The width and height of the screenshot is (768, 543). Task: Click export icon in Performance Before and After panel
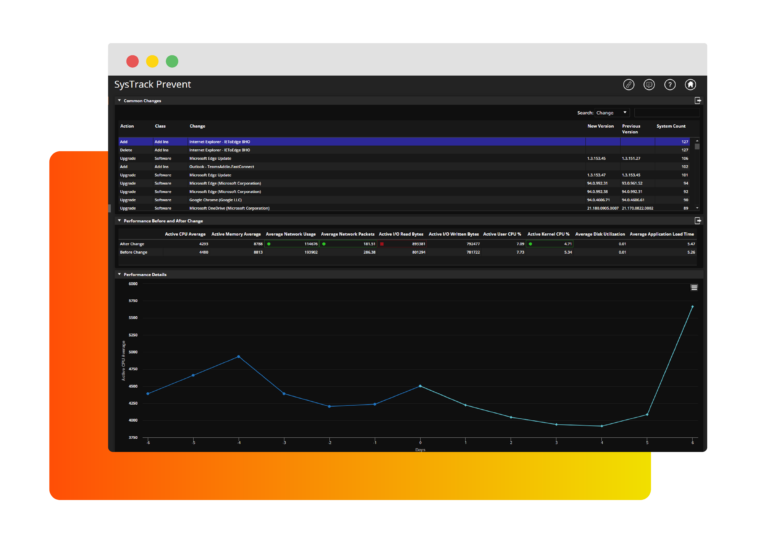698,221
